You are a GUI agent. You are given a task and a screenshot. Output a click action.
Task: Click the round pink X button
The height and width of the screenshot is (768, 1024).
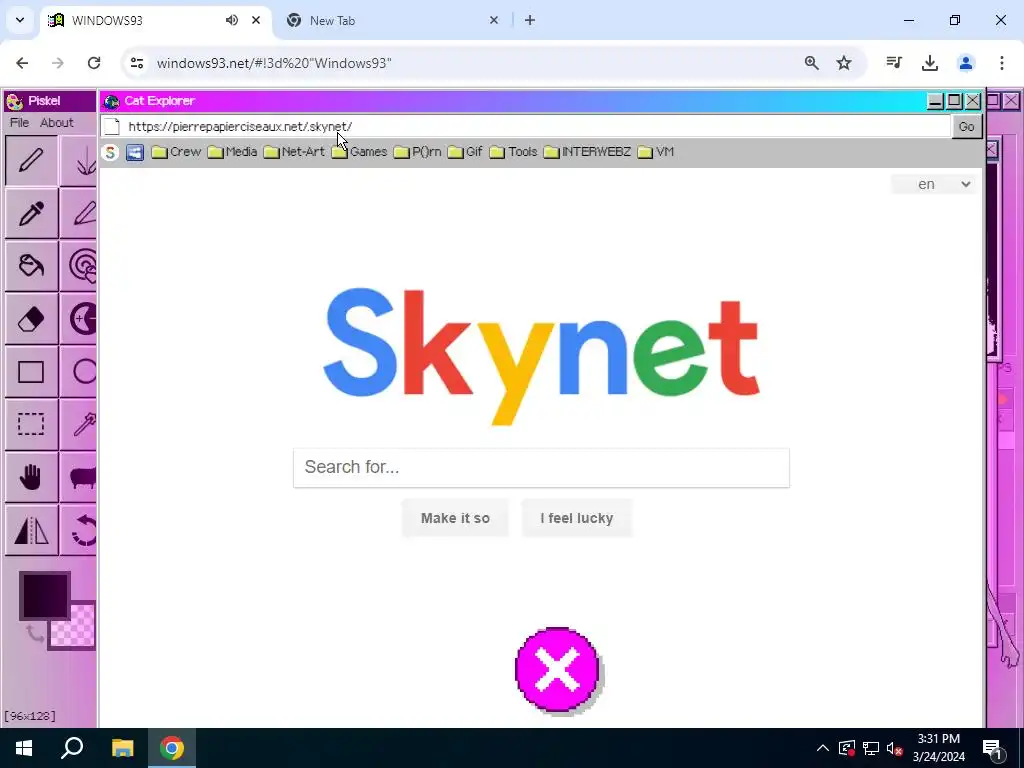[x=557, y=669]
